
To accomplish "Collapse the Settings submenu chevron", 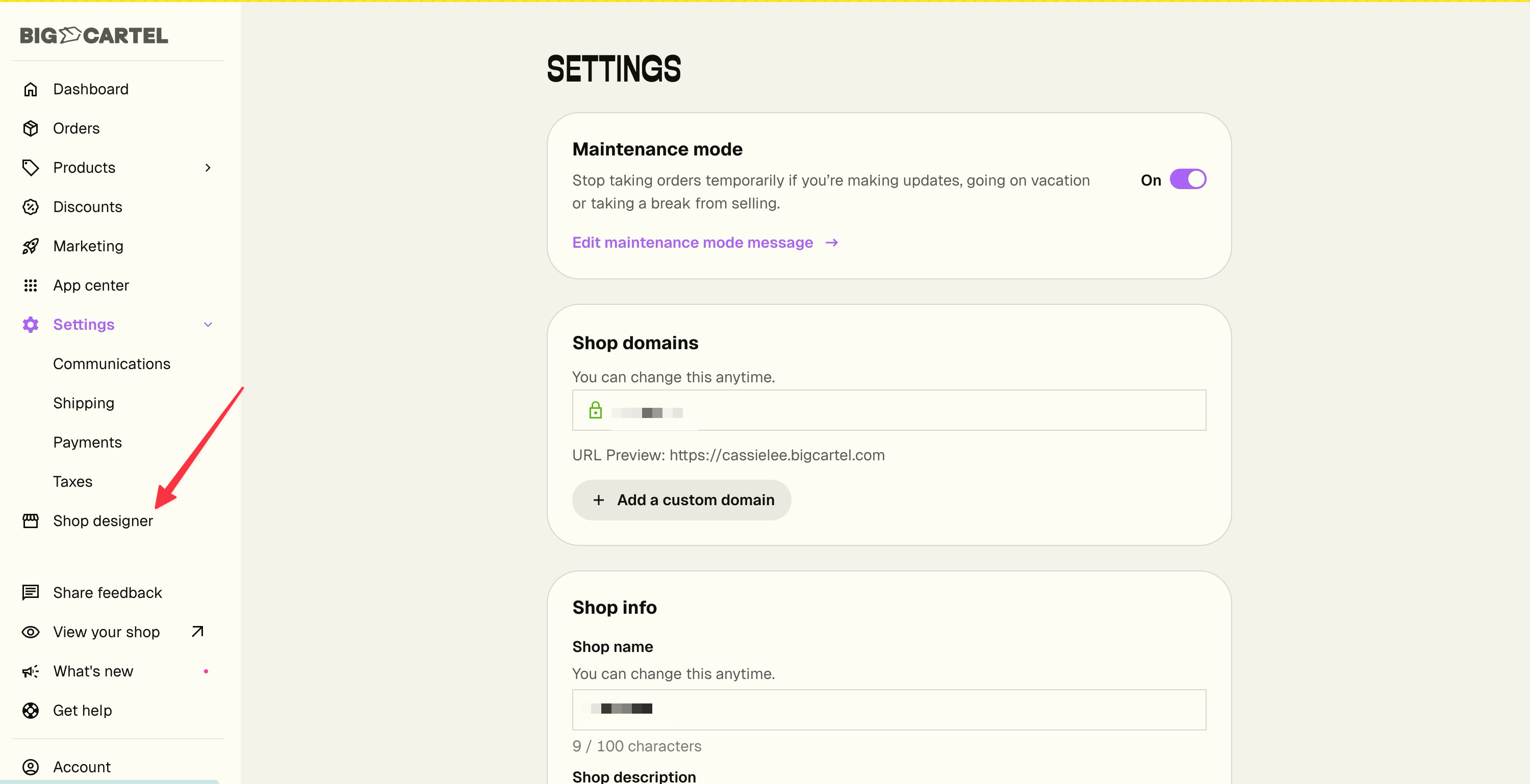I will pos(208,325).
